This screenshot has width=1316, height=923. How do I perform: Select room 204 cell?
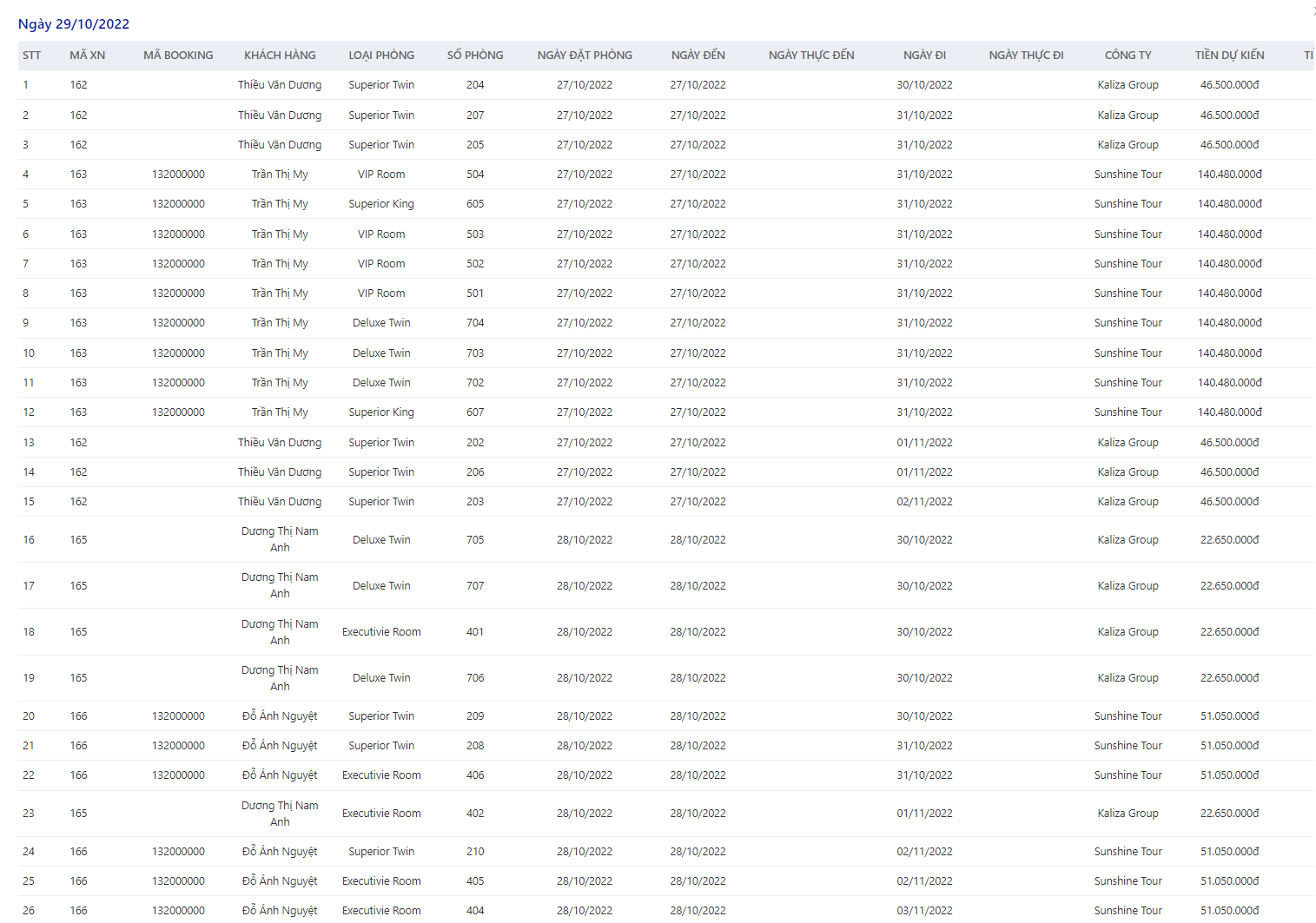[x=475, y=85]
